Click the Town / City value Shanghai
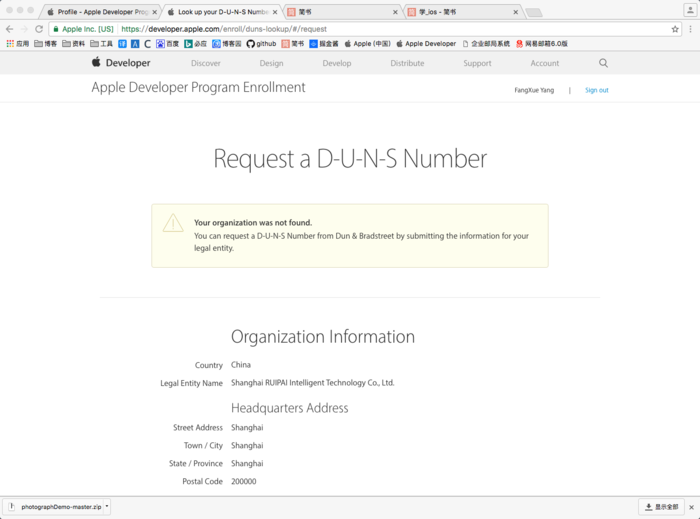700x519 pixels. click(x=247, y=445)
